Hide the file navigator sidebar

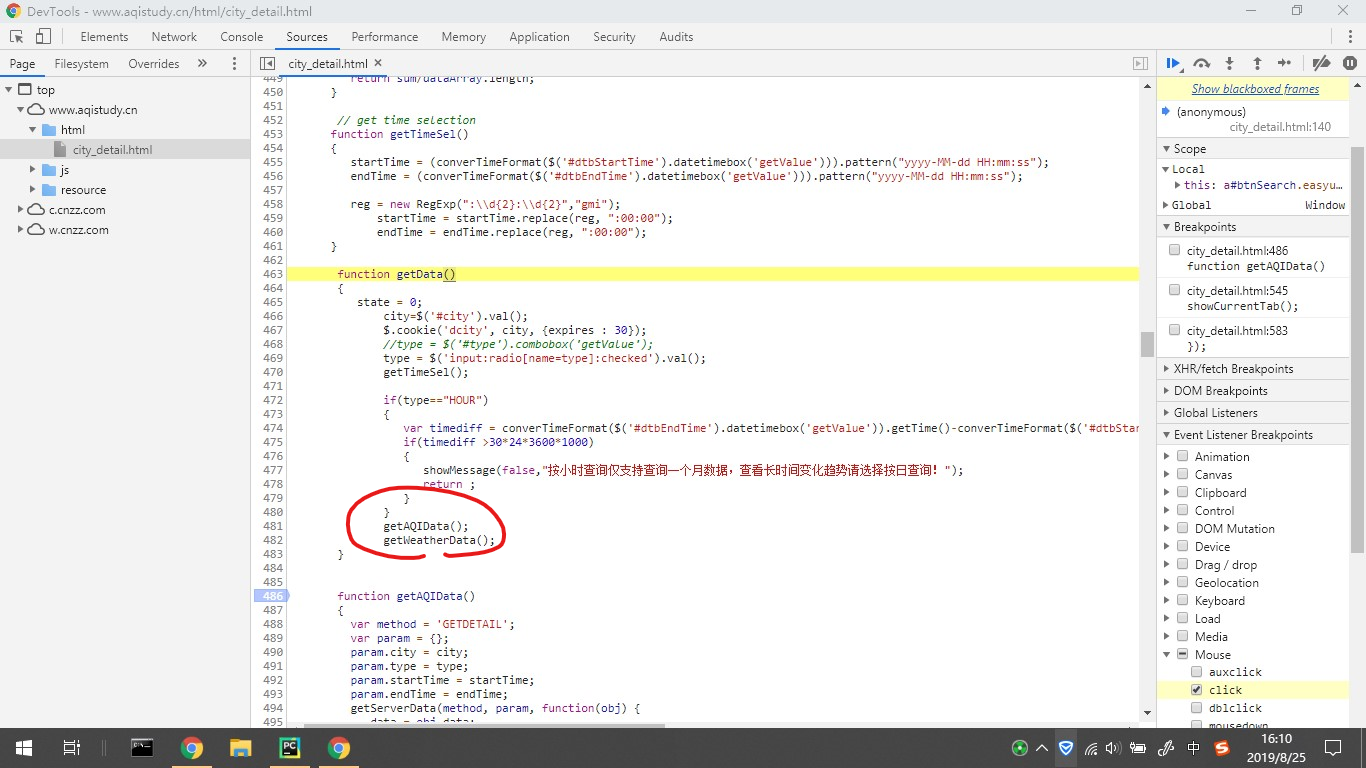coord(267,63)
